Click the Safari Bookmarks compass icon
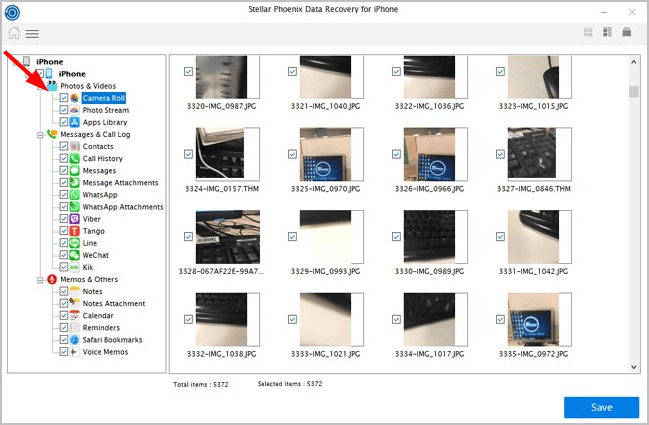The height and width of the screenshot is (425, 649). [75, 340]
